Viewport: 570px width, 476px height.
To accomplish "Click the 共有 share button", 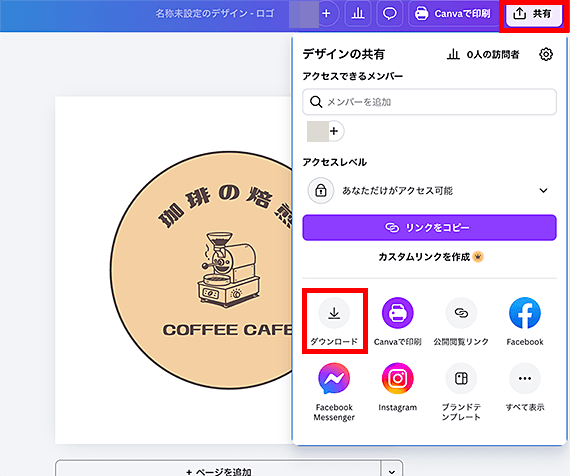I will coord(534,14).
